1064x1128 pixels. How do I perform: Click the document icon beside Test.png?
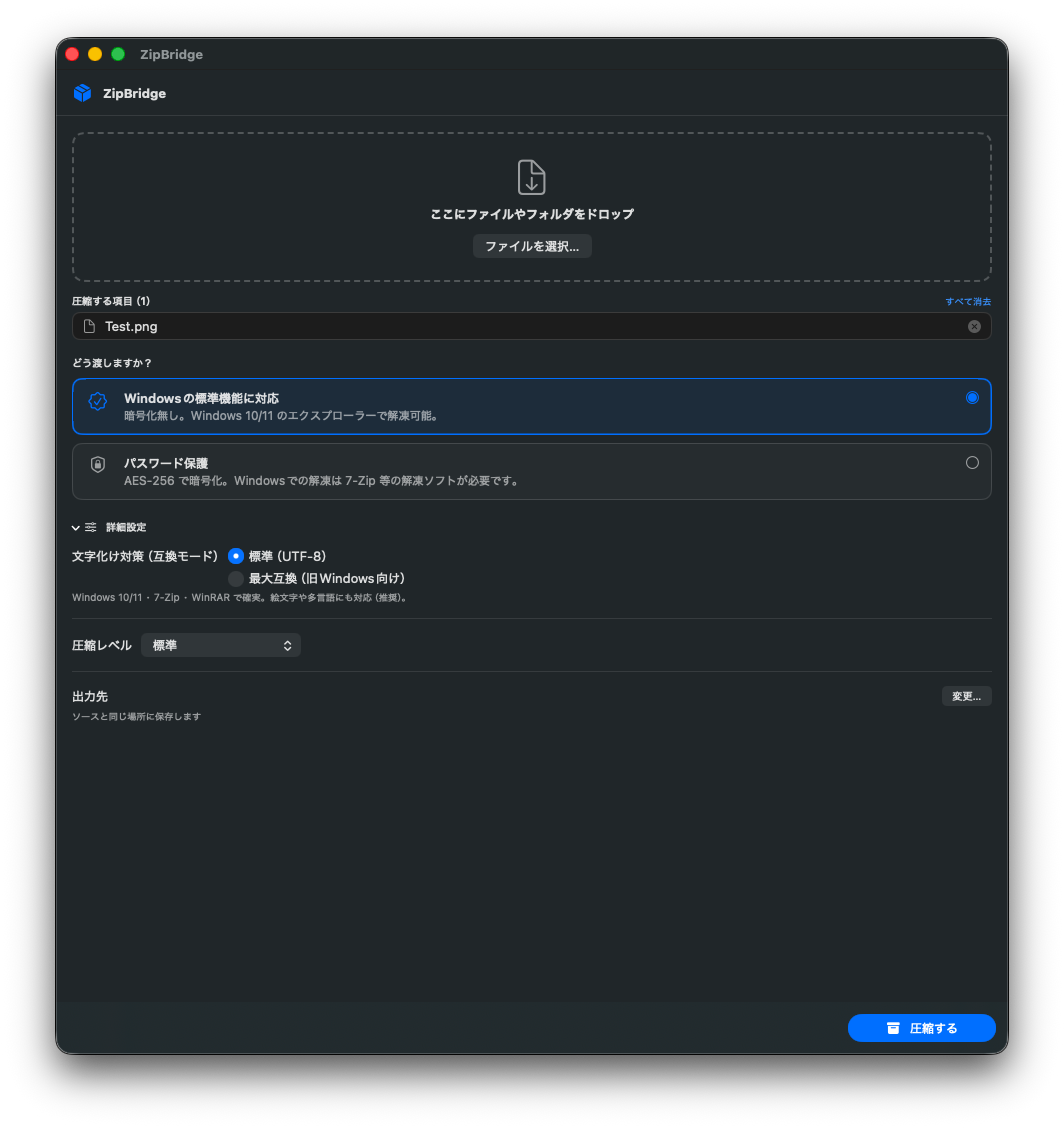coord(89,327)
